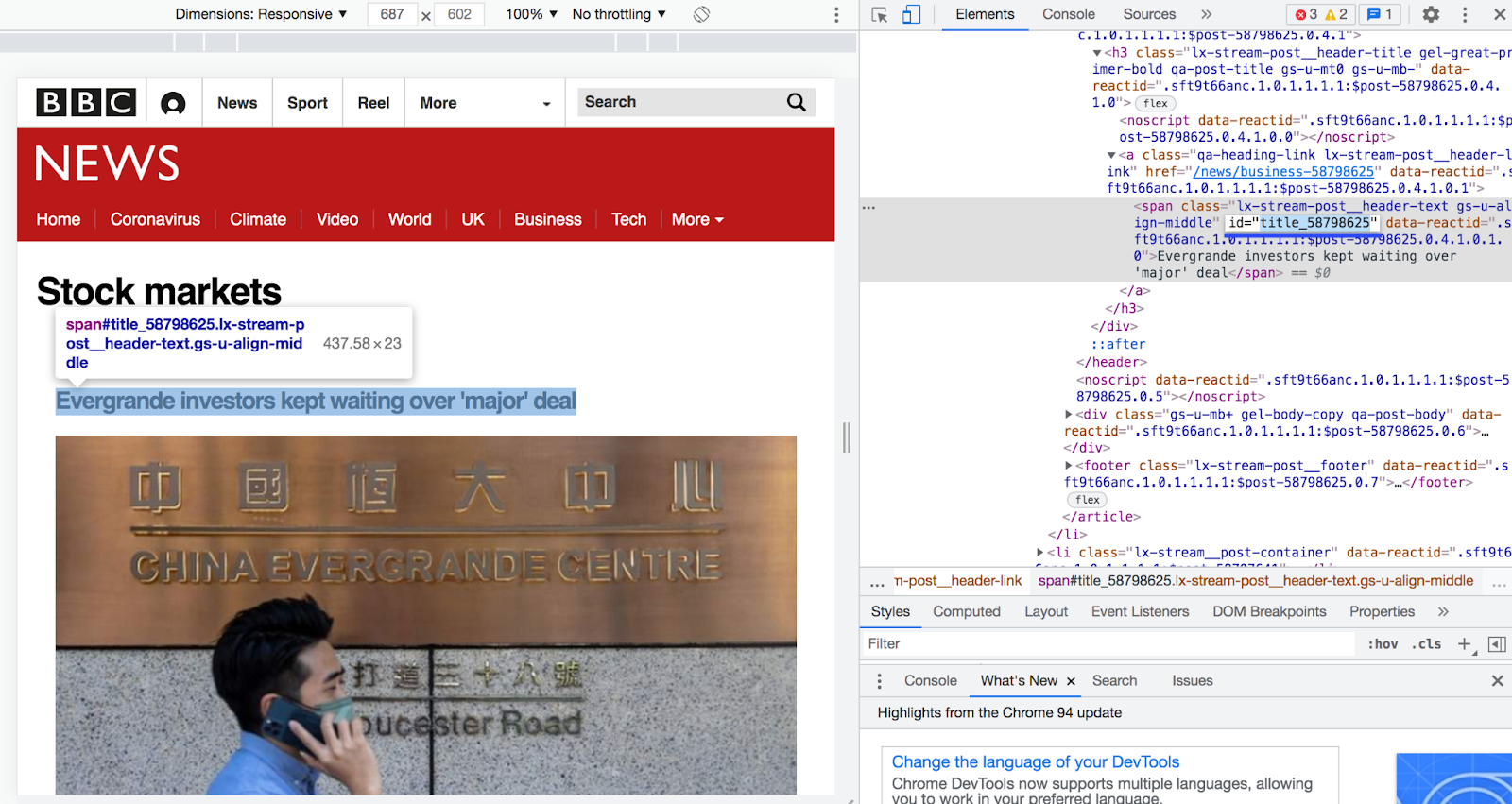Image resolution: width=1512 pixels, height=804 pixels.
Task: Open the Climate news section
Action: [x=258, y=219]
